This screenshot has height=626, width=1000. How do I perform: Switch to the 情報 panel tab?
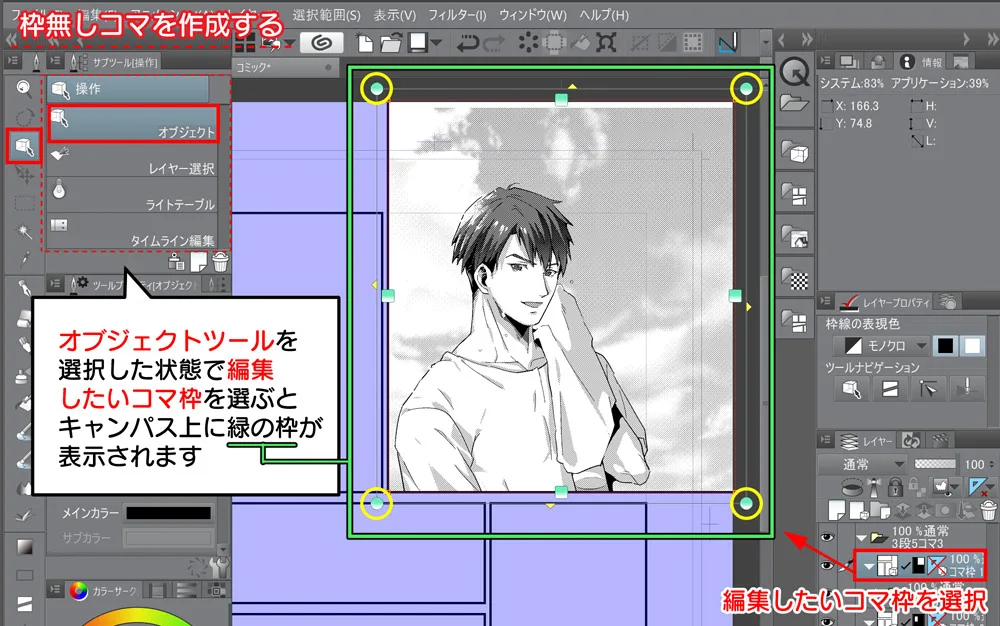tap(920, 62)
